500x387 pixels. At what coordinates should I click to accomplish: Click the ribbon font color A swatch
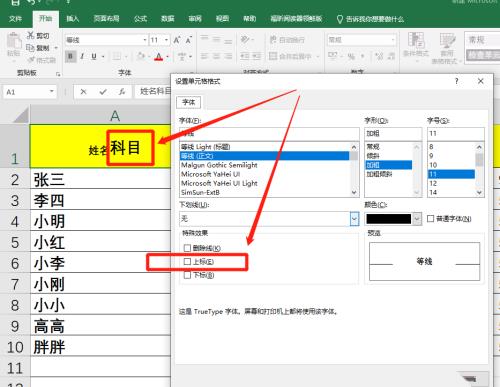pos(159,56)
